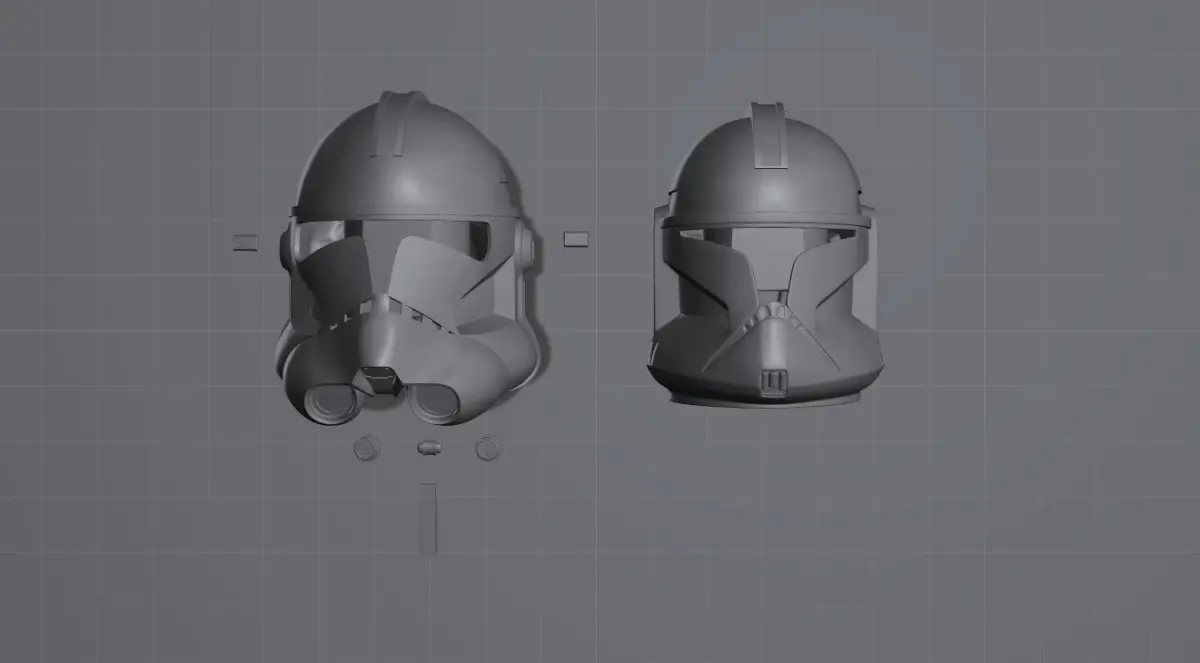
Task: Select the right helmet with the flared base
Action: tap(765, 255)
